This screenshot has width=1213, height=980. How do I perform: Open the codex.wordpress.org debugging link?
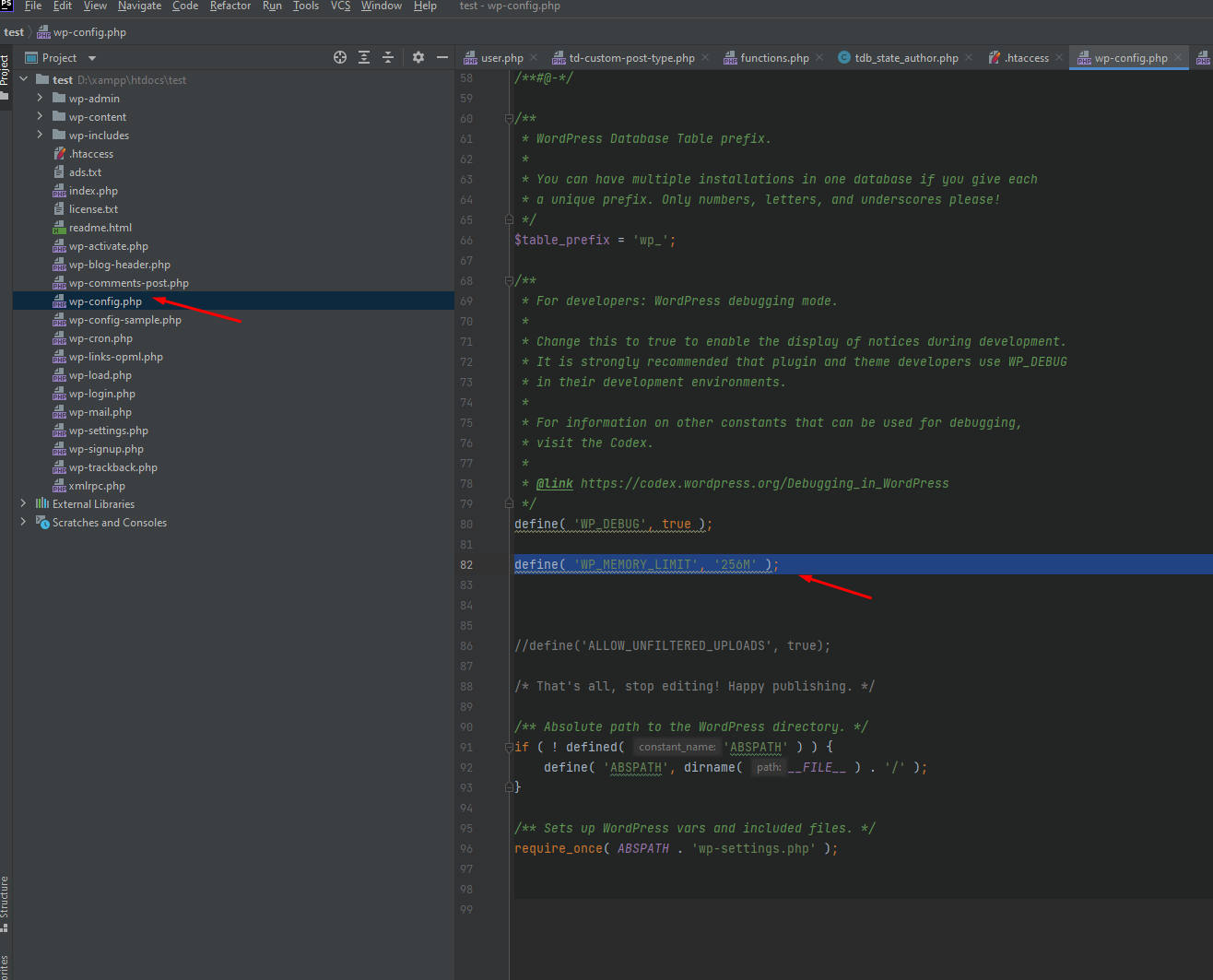(764, 483)
